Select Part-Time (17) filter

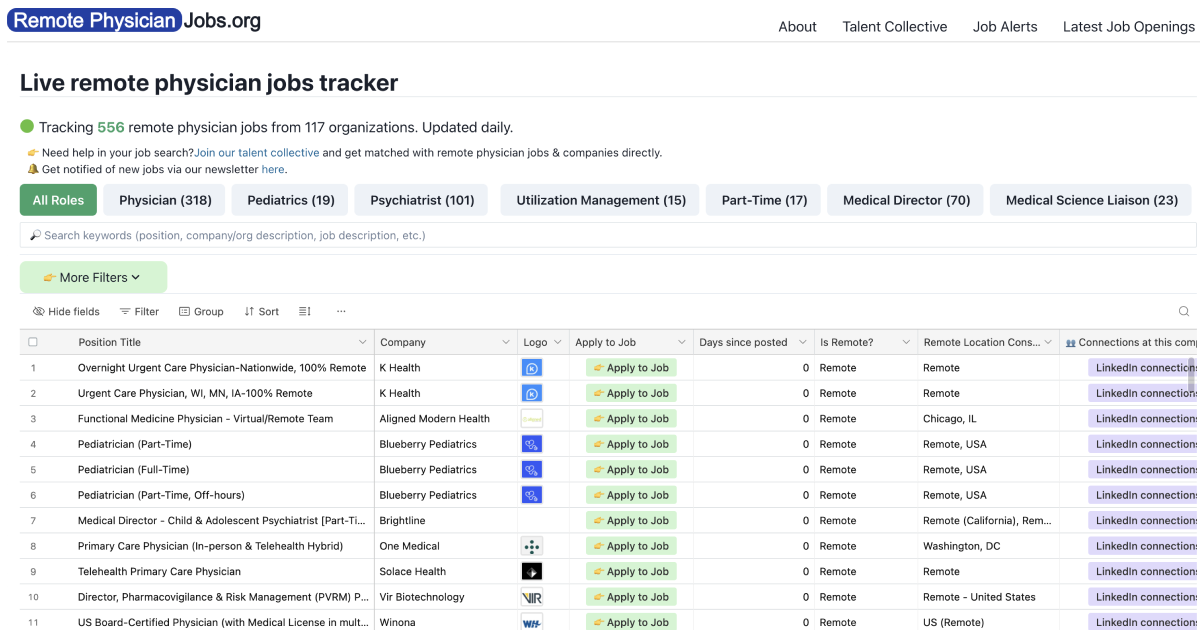(764, 200)
